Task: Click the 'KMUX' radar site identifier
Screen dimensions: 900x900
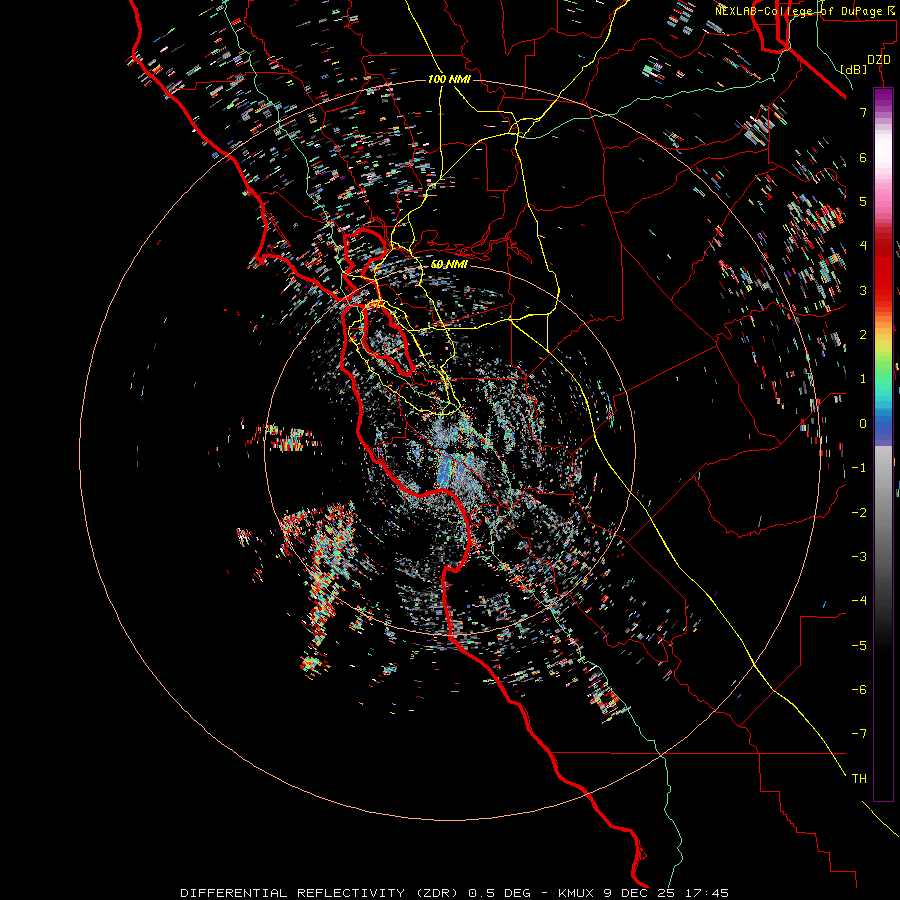Action: tap(577, 893)
